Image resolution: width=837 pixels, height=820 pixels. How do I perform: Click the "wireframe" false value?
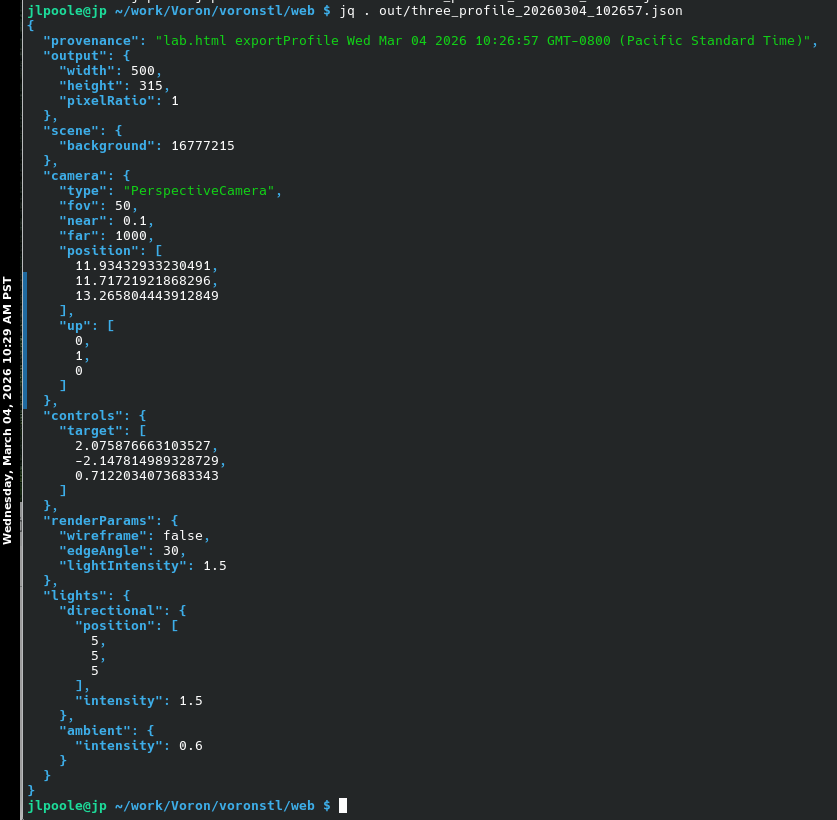187,535
